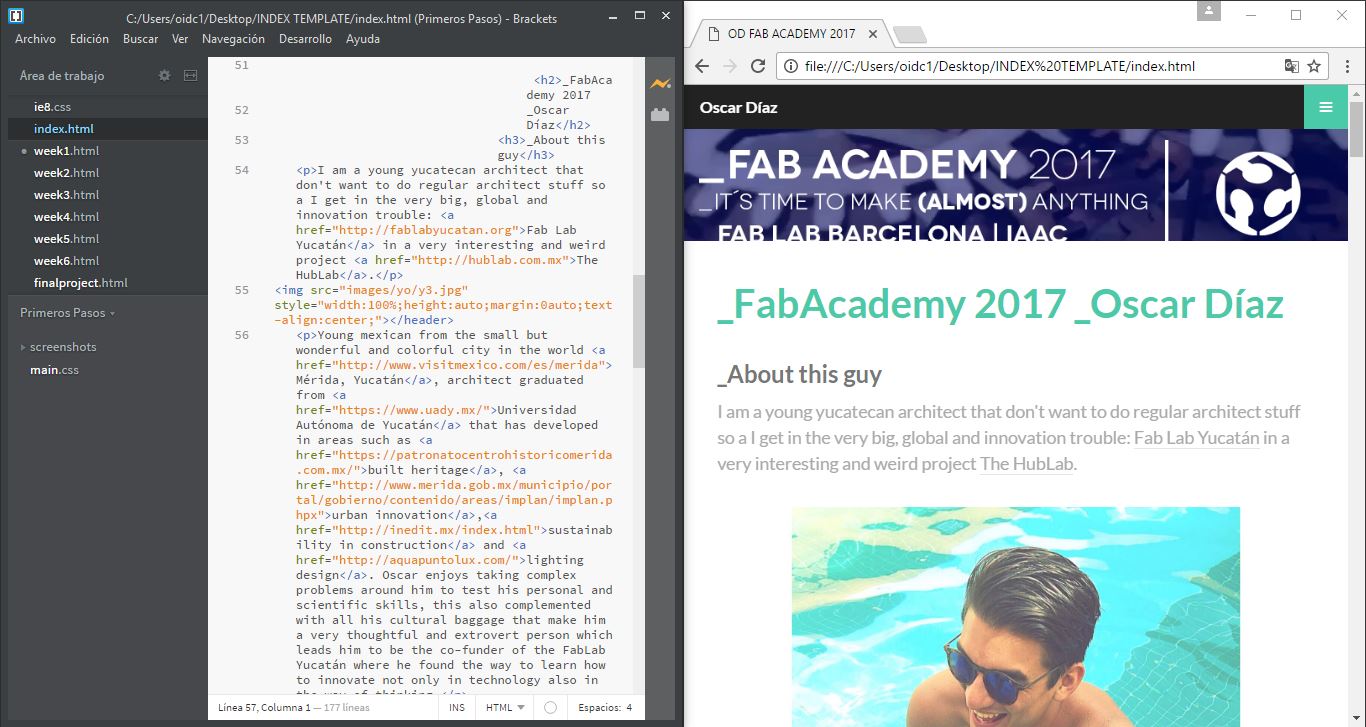The height and width of the screenshot is (727, 1366).
Task: Click Brackets editor vertical scrollbar thumb
Action: (639, 323)
